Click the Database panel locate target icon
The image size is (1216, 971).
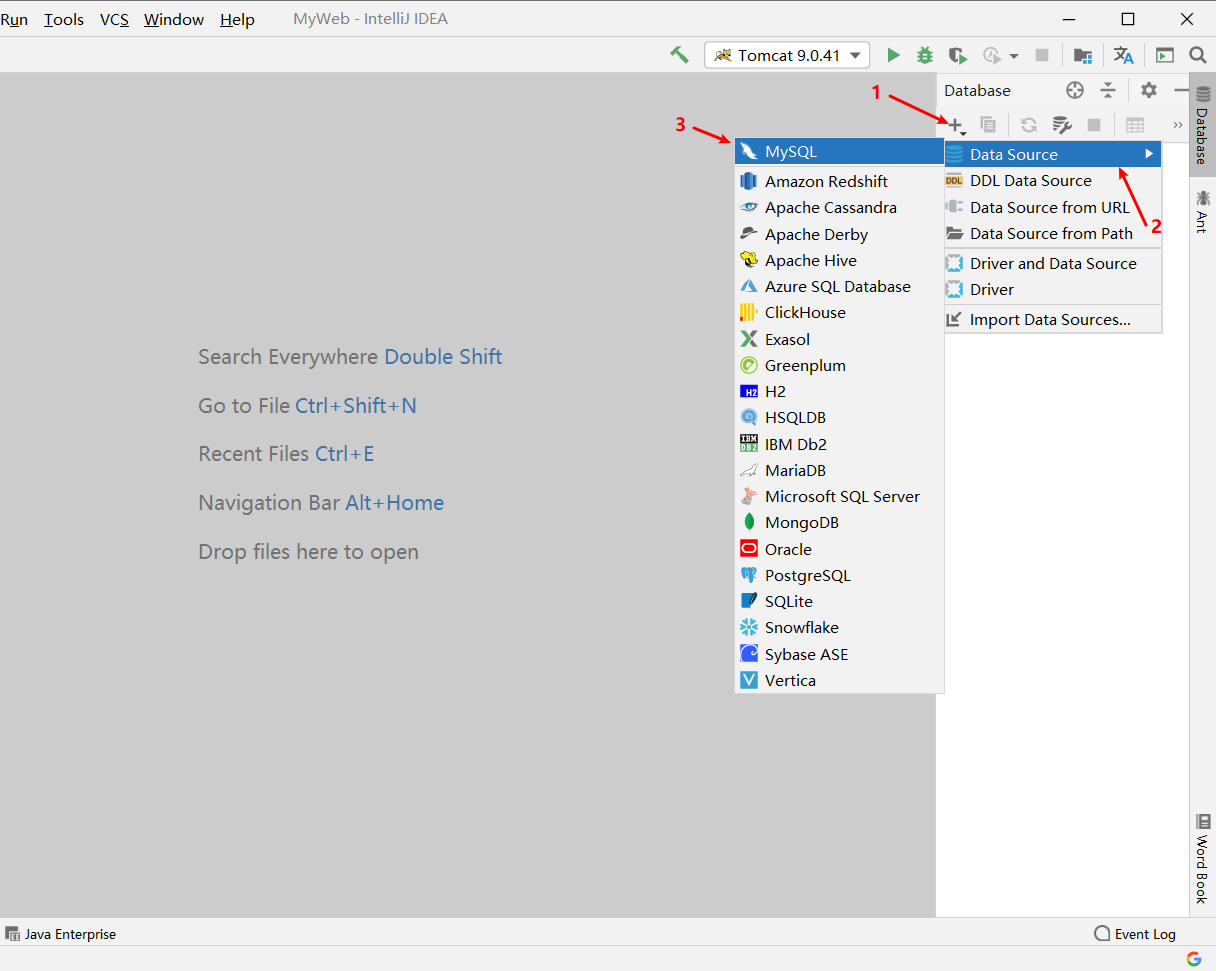1075,90
